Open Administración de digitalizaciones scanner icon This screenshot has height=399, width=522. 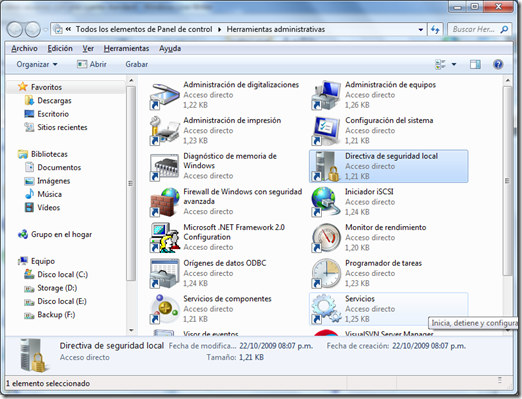(165, 96)
